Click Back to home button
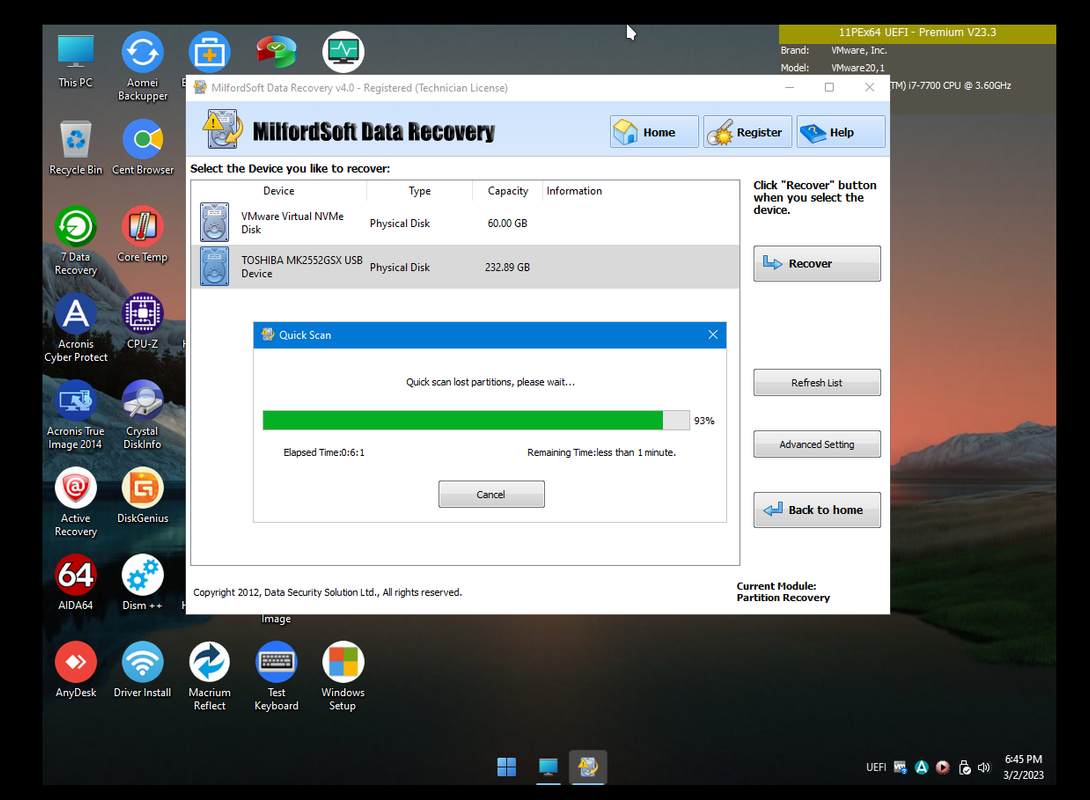This screenshot has height=800, width=1090. tap(817, 509)
